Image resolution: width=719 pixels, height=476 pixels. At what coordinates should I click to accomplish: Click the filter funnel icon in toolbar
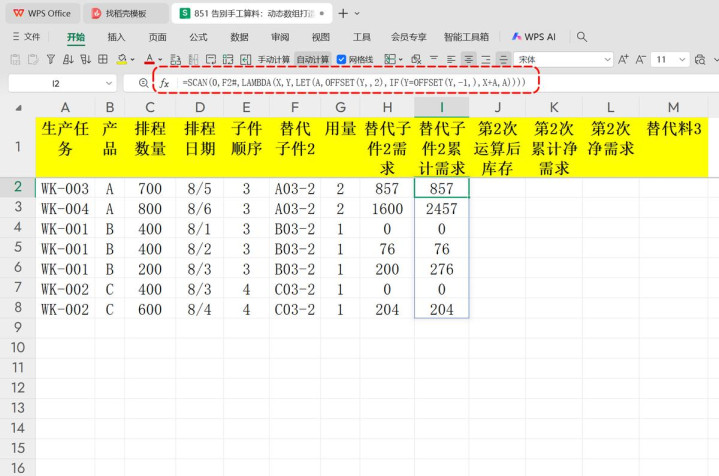[51, 60]
